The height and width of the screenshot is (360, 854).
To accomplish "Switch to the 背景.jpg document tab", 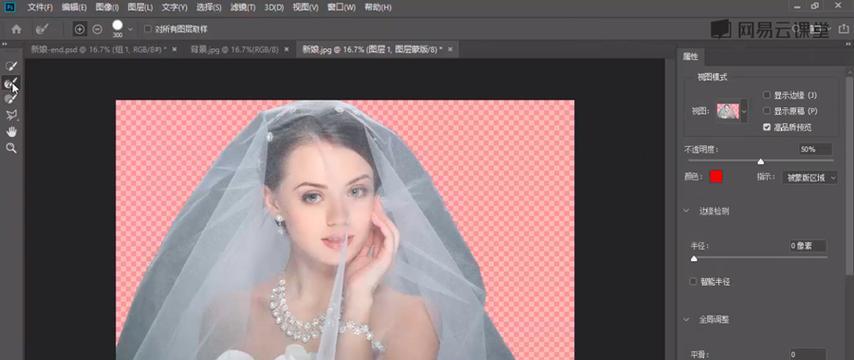I will (x=234, y=49).
